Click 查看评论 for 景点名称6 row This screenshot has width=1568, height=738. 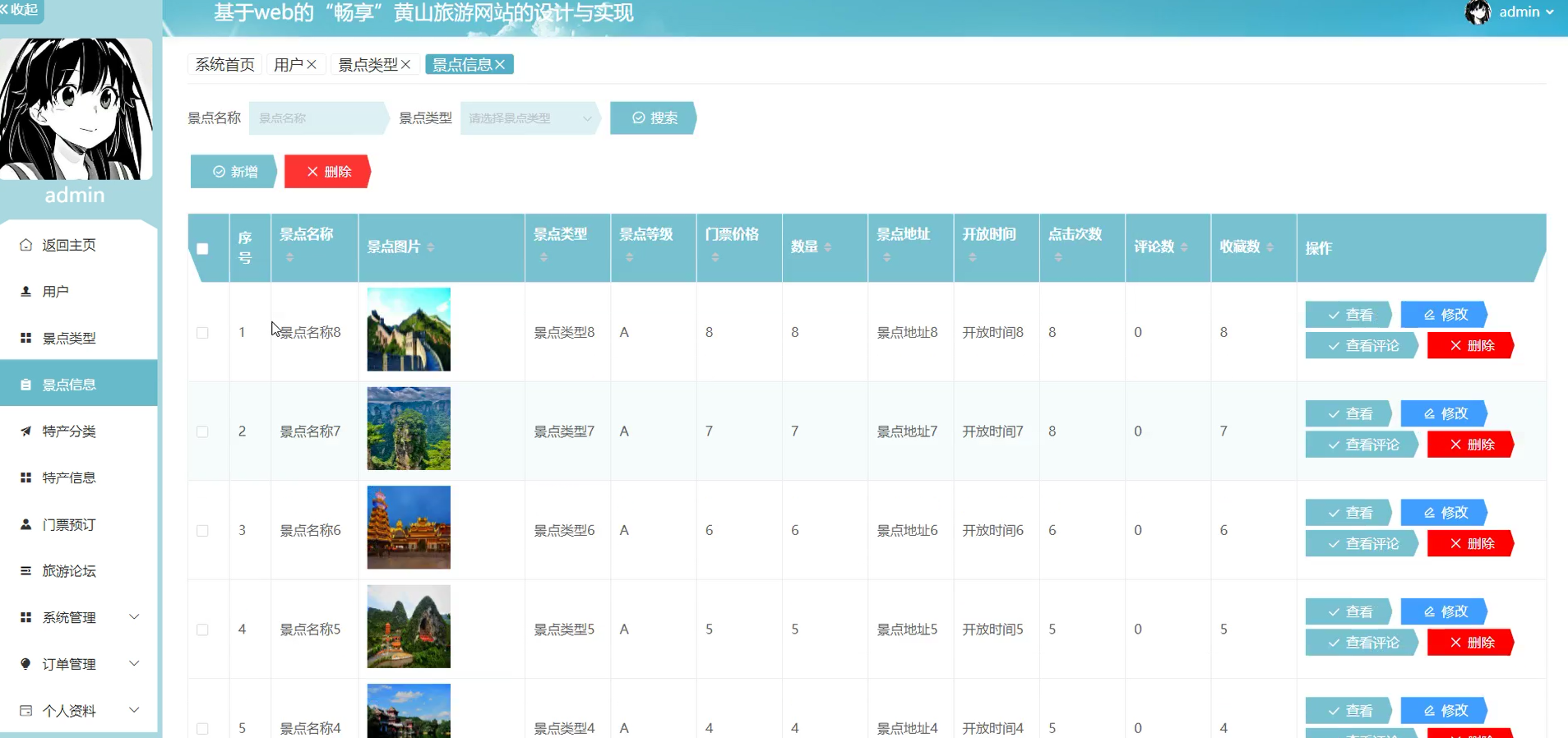(x=1362, y=544)
